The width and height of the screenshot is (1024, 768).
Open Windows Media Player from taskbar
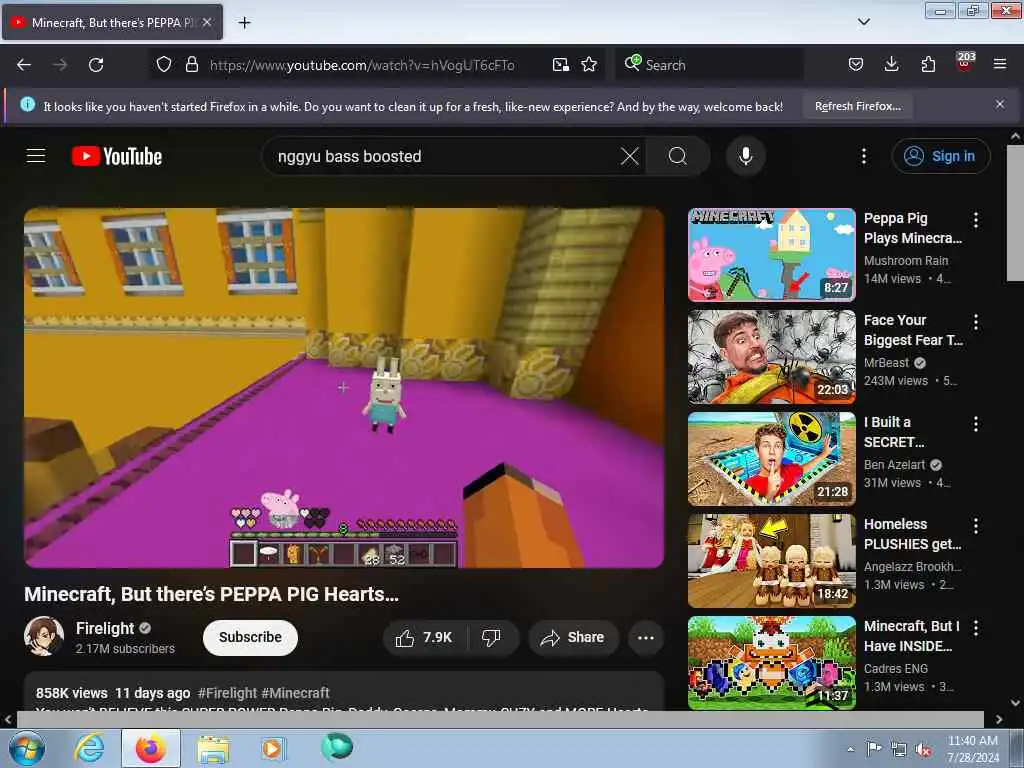272,748
